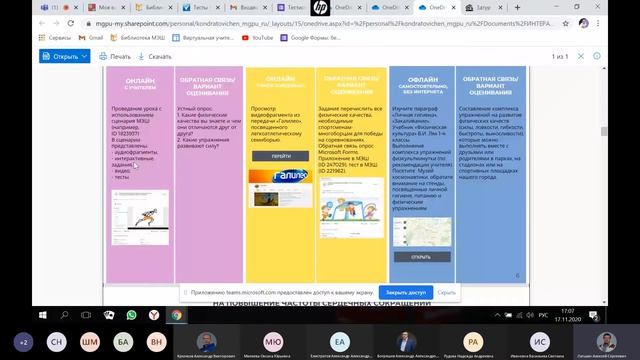Screen dimensions: 640x360
Task: Select participant avatar ЕА
Action: coord(340,342)
